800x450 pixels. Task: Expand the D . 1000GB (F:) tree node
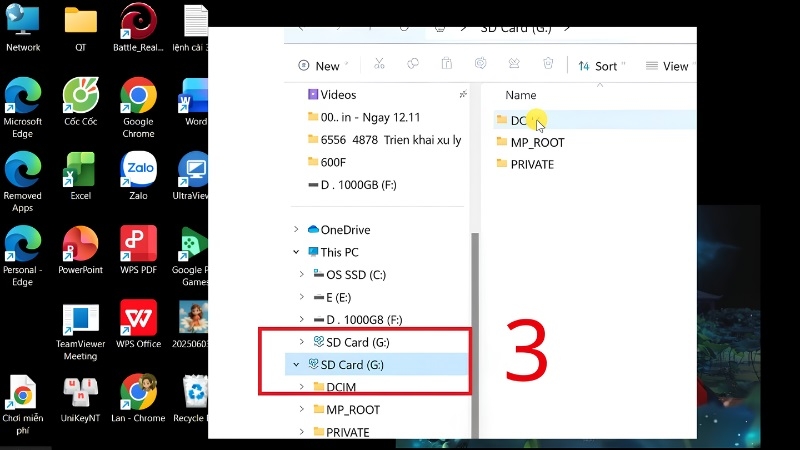pyautogui.click(x=302, y=319)
